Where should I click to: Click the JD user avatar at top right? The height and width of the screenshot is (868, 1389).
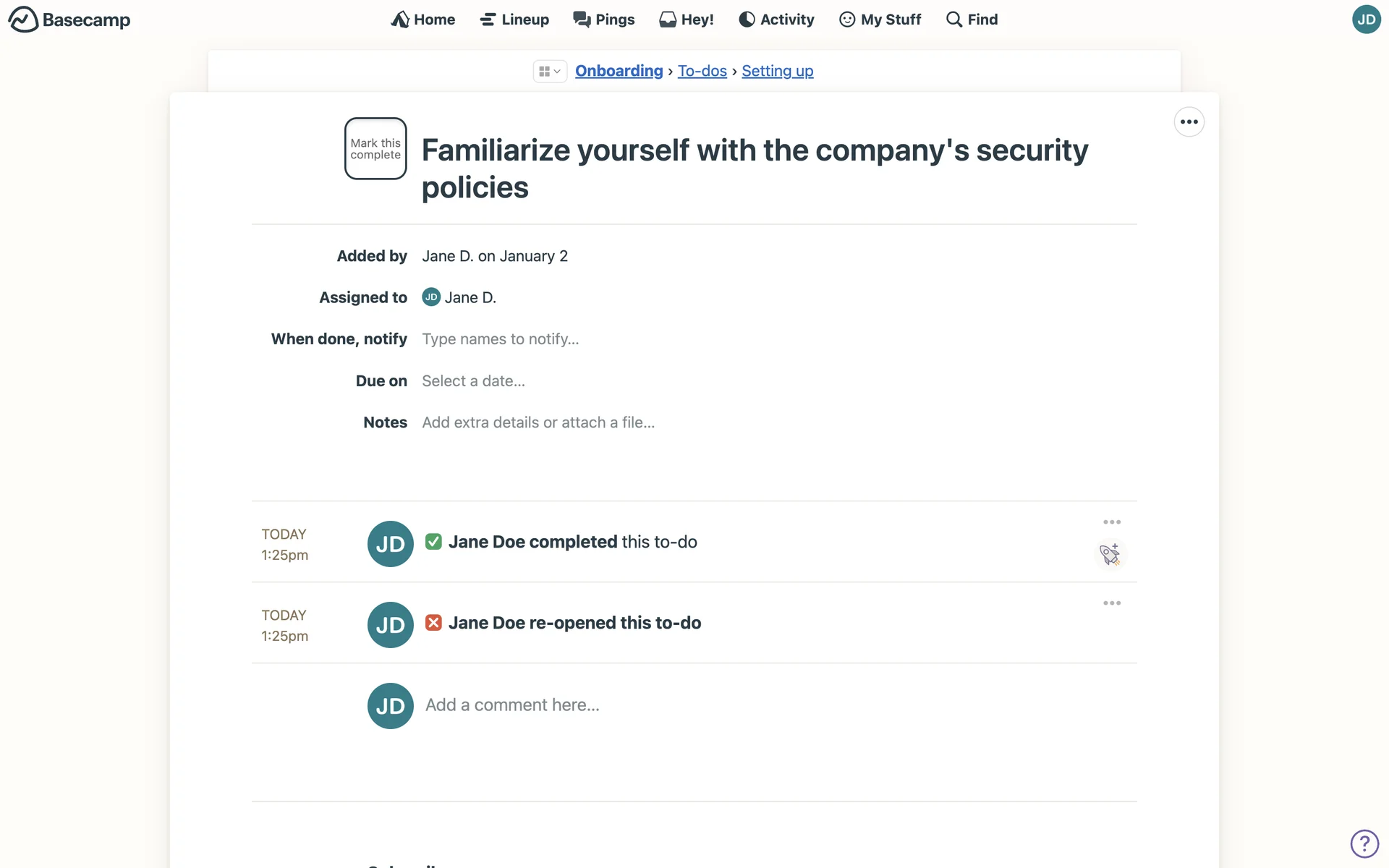coord(1366,20)
